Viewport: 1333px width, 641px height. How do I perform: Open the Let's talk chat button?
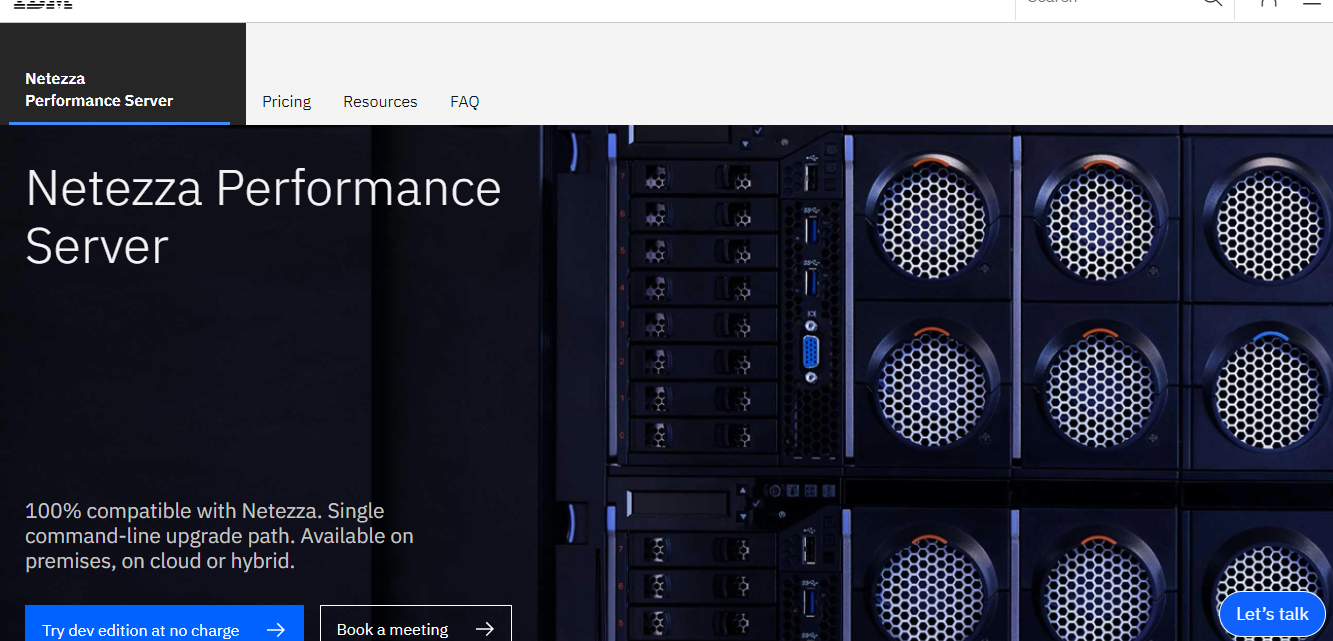[1272, 614]
